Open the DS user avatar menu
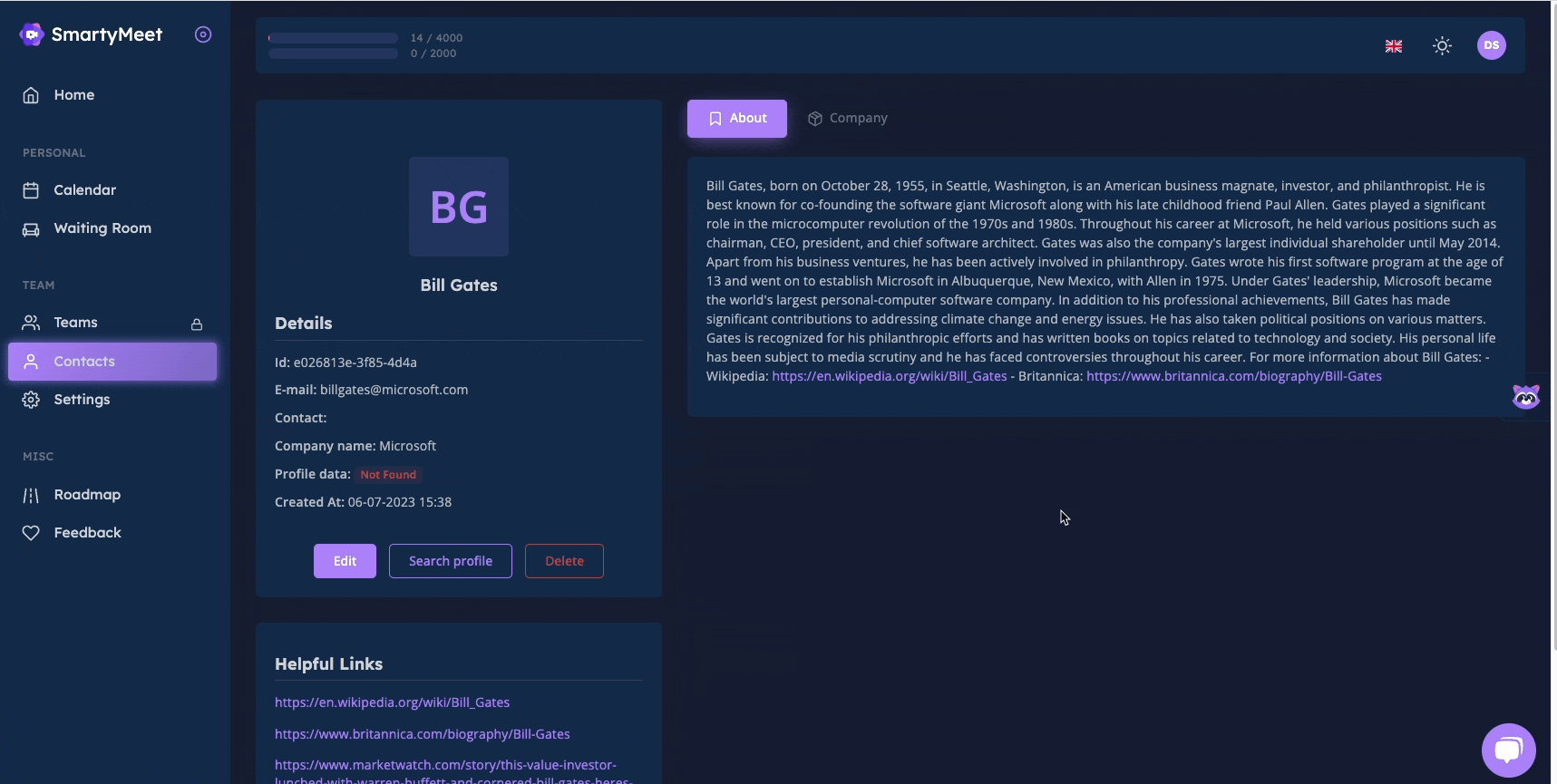1557x784 pixels. 1492,45
